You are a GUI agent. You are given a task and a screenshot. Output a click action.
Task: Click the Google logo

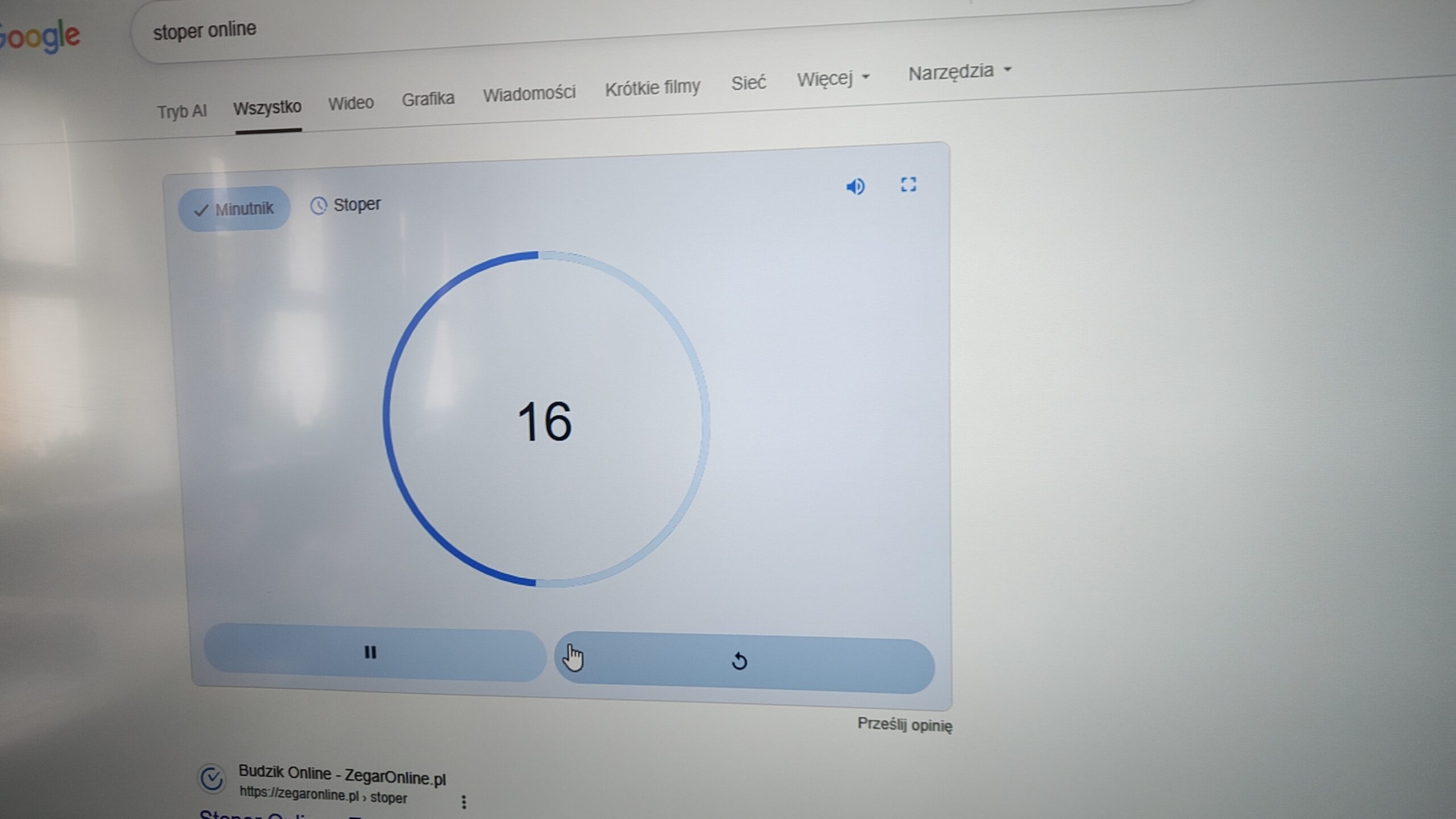(x=40, y=37)
